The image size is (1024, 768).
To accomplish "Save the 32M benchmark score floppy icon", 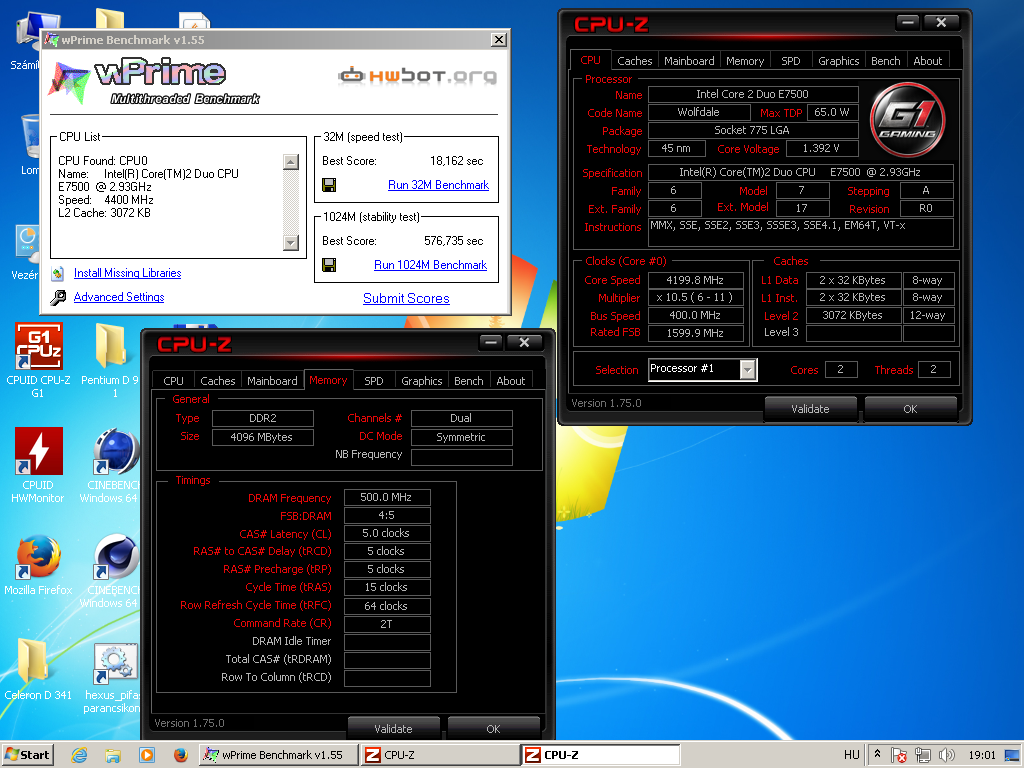I will tap(329, 185).
